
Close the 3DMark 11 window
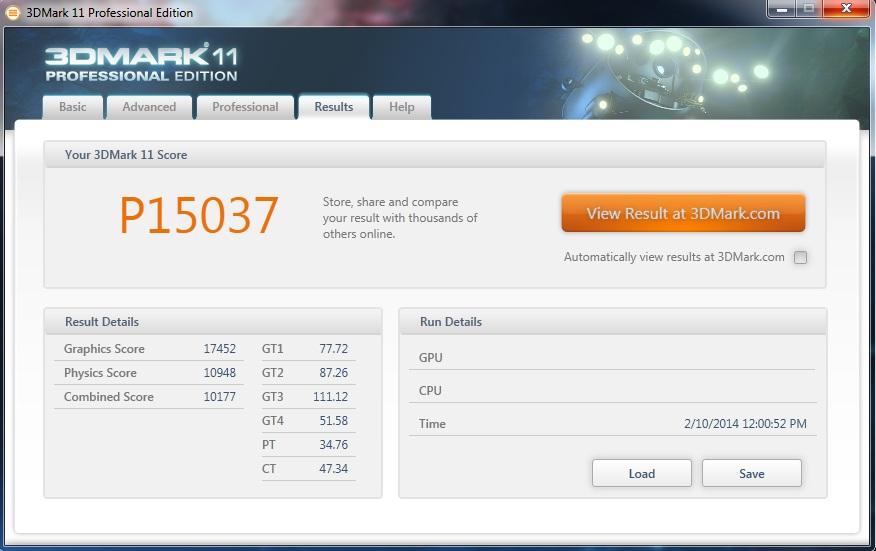(846, 8)
